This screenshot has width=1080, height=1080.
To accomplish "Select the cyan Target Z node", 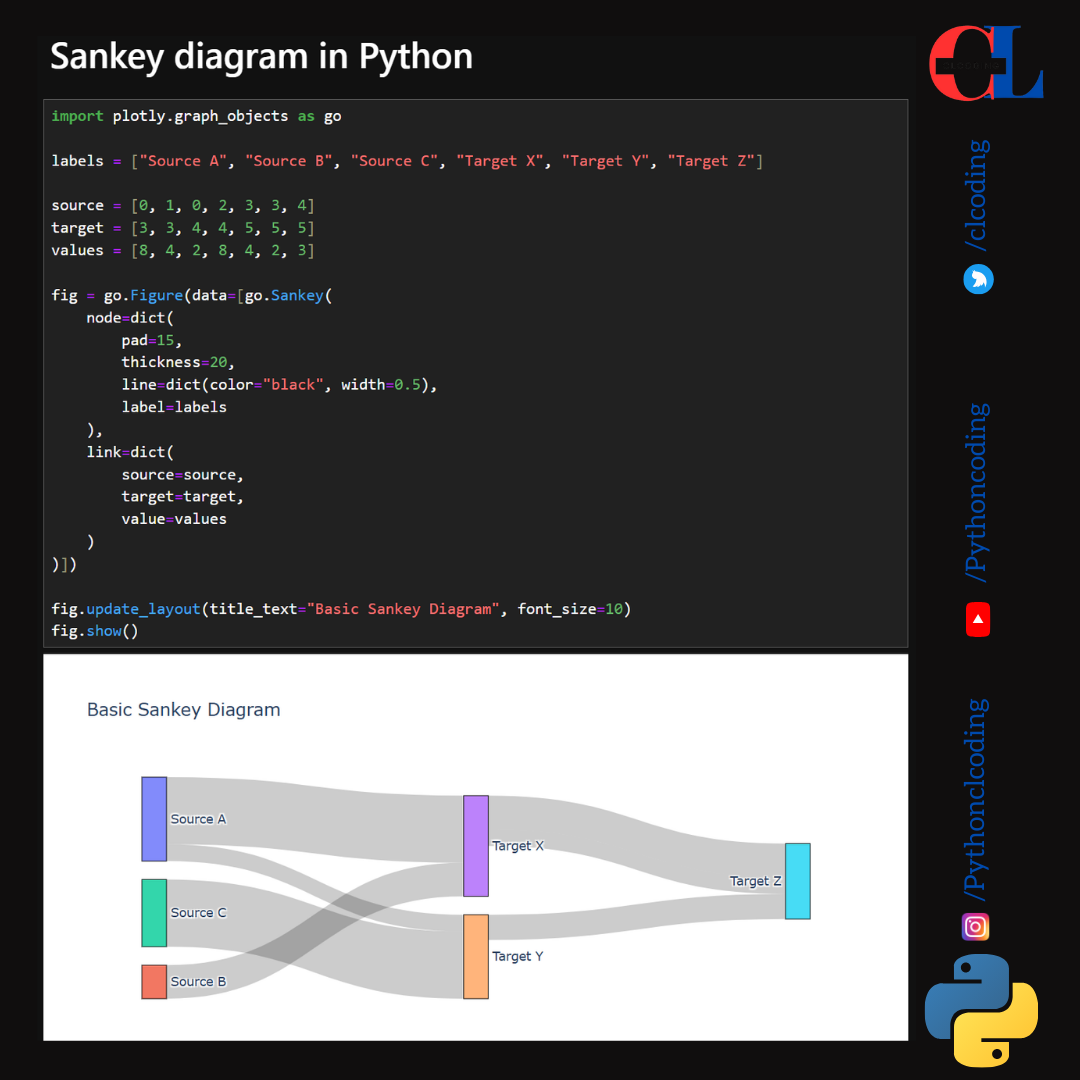I will (798, 881).
